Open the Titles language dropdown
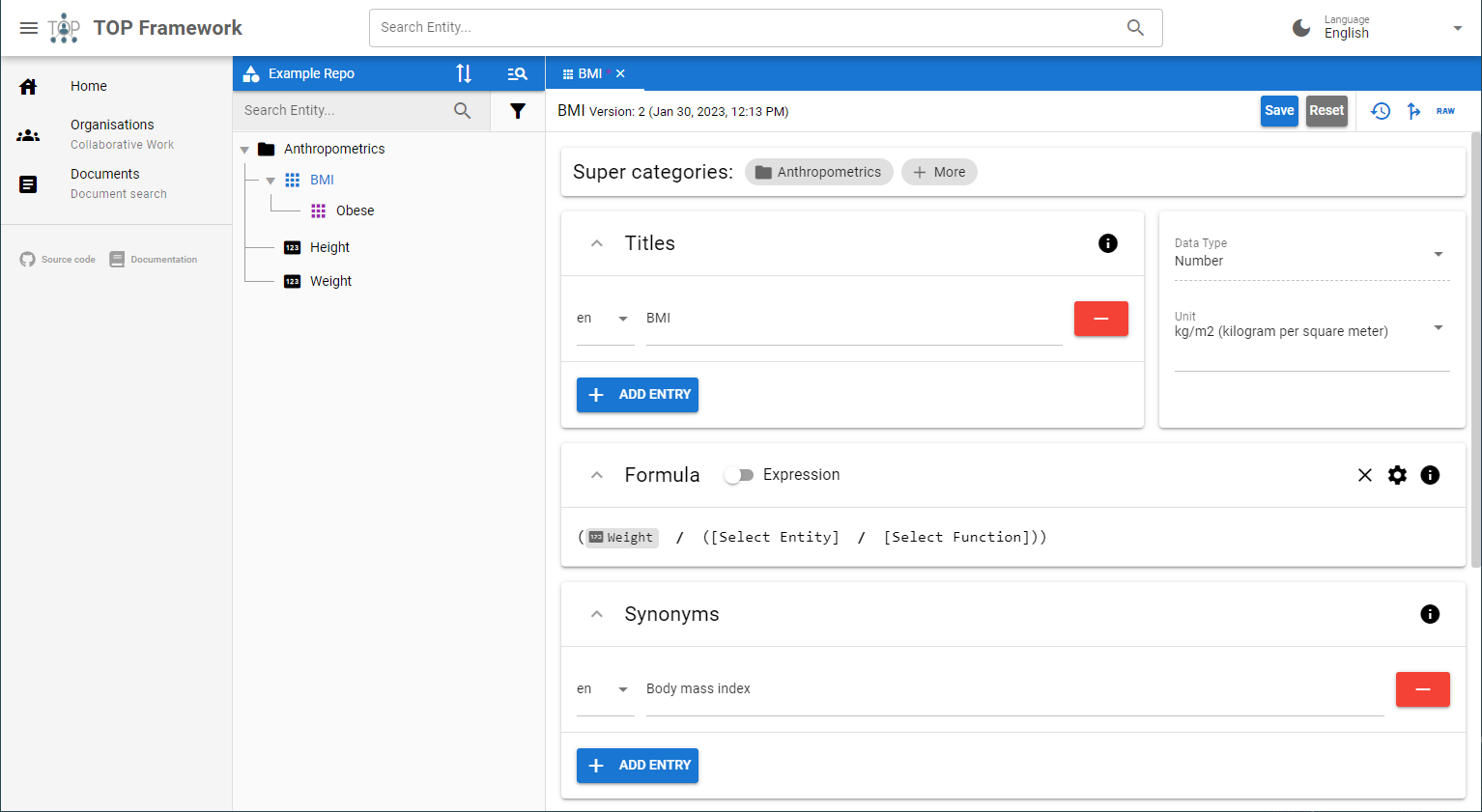The height and width of the screenshot is (812, 1482). 605,319
